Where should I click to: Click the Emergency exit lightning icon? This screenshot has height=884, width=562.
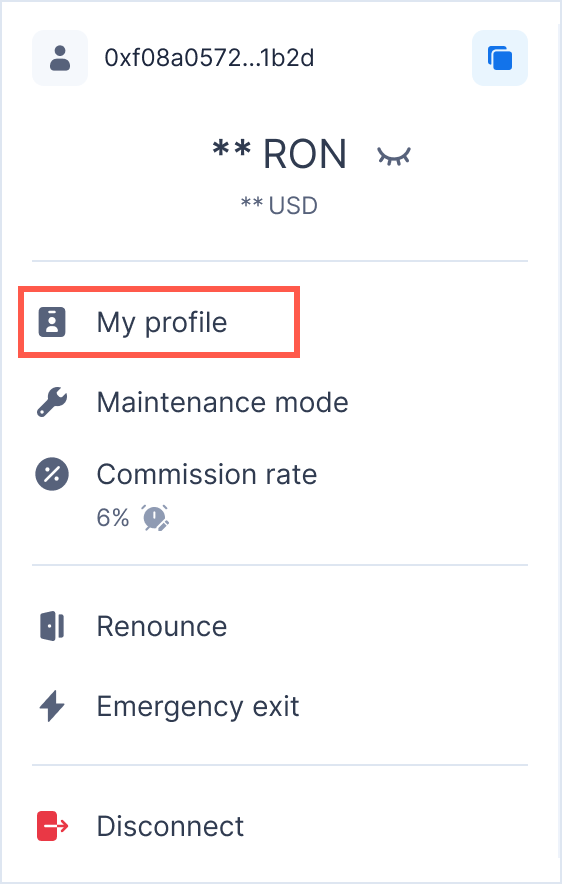[x=52, y=706]
